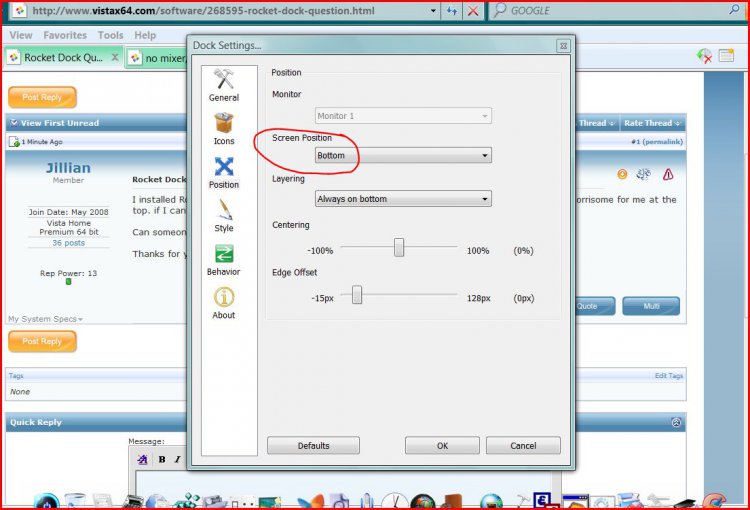
Task: Open the Favorites menu
Action: 65,35
